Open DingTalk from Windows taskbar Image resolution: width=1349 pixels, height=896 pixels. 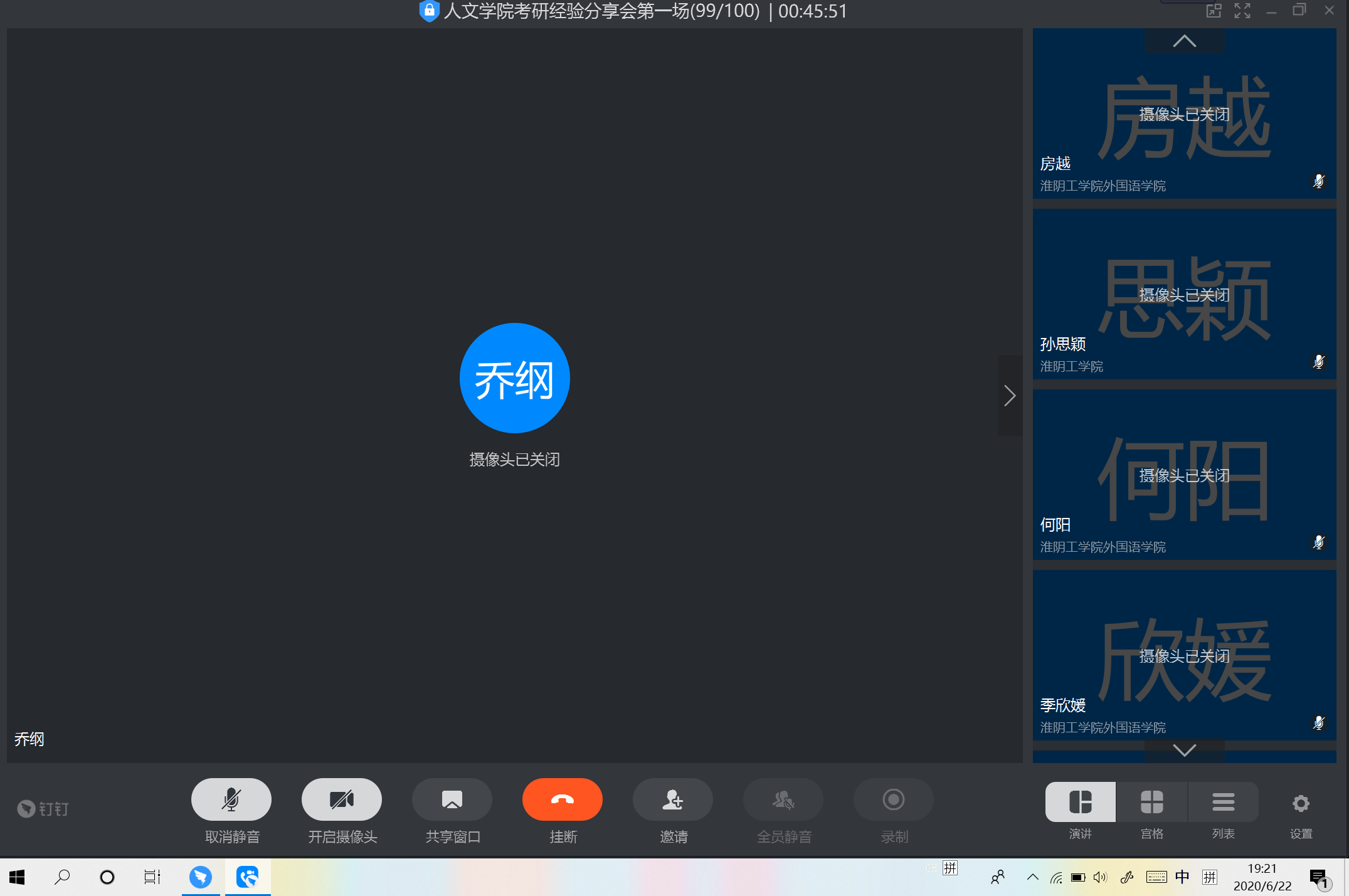click(201, 877)
